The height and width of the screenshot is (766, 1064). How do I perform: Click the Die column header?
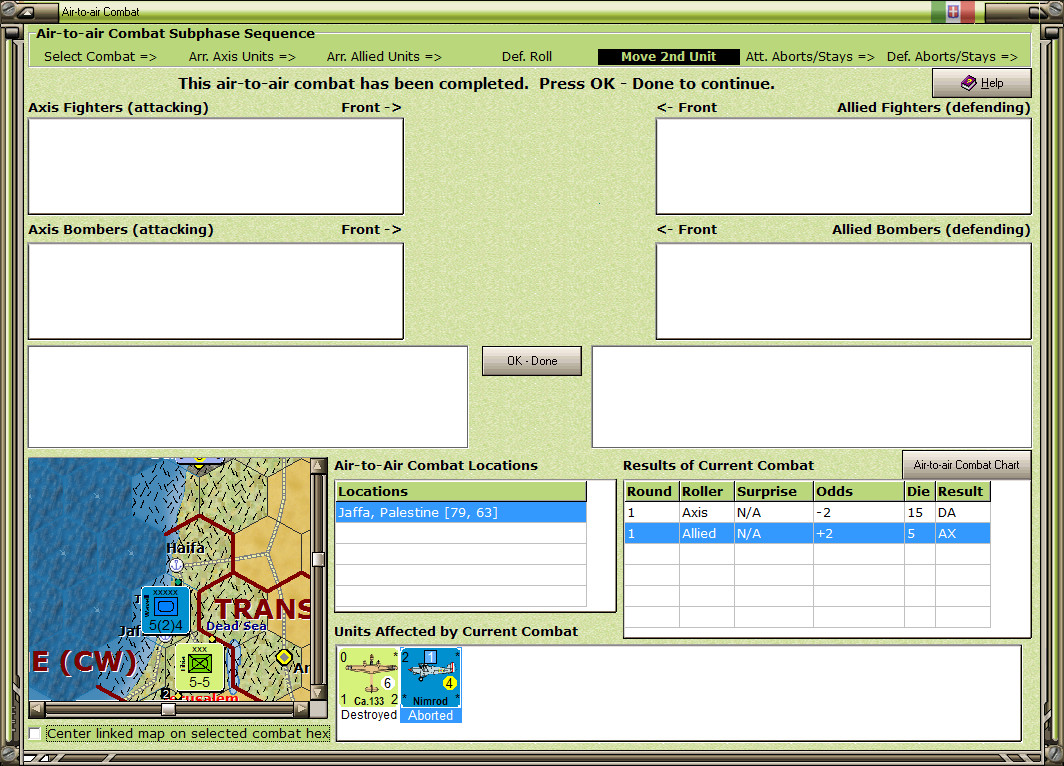919,491
